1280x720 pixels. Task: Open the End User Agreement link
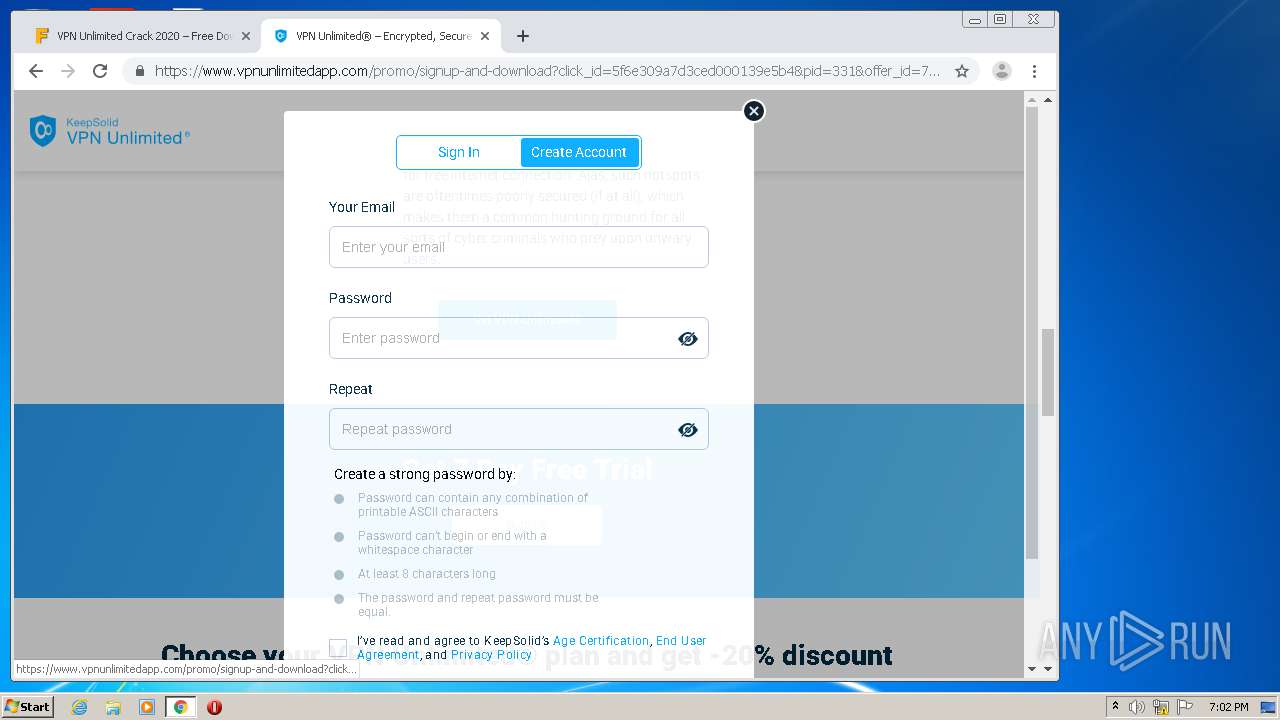click(x=531, y=648)
